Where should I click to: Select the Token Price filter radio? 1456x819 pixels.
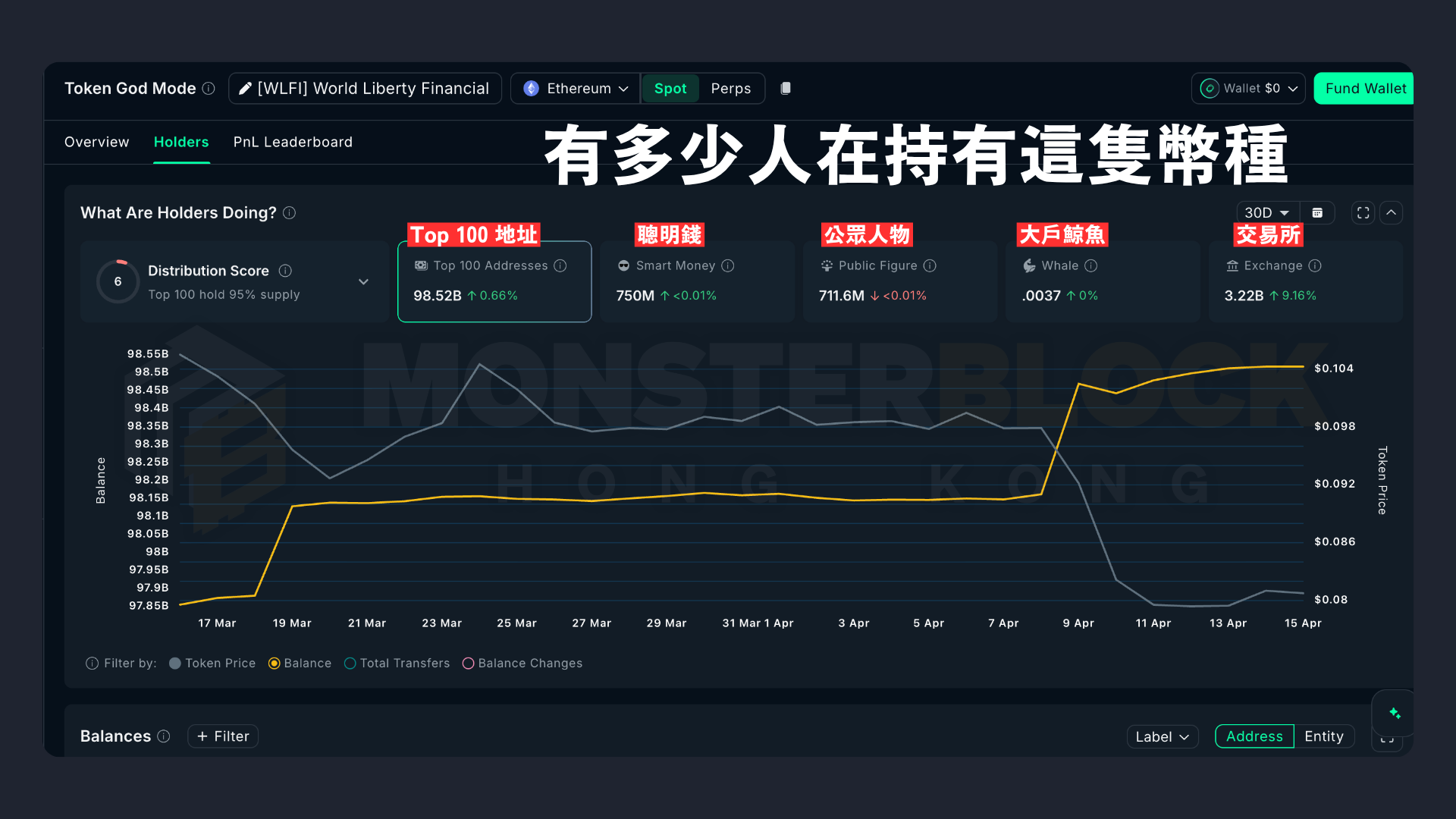click(175, 664)
